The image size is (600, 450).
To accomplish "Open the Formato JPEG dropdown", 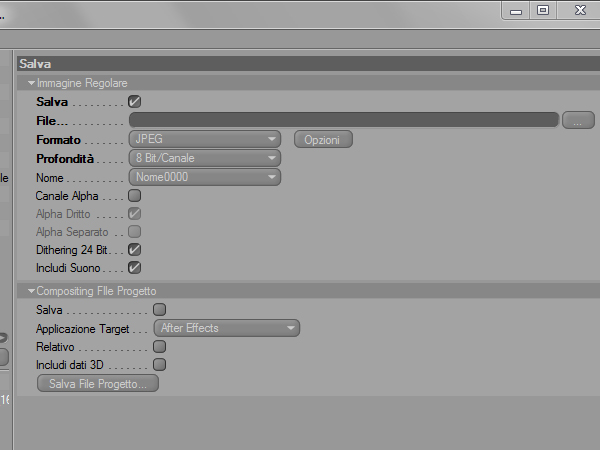I will 205,139.
